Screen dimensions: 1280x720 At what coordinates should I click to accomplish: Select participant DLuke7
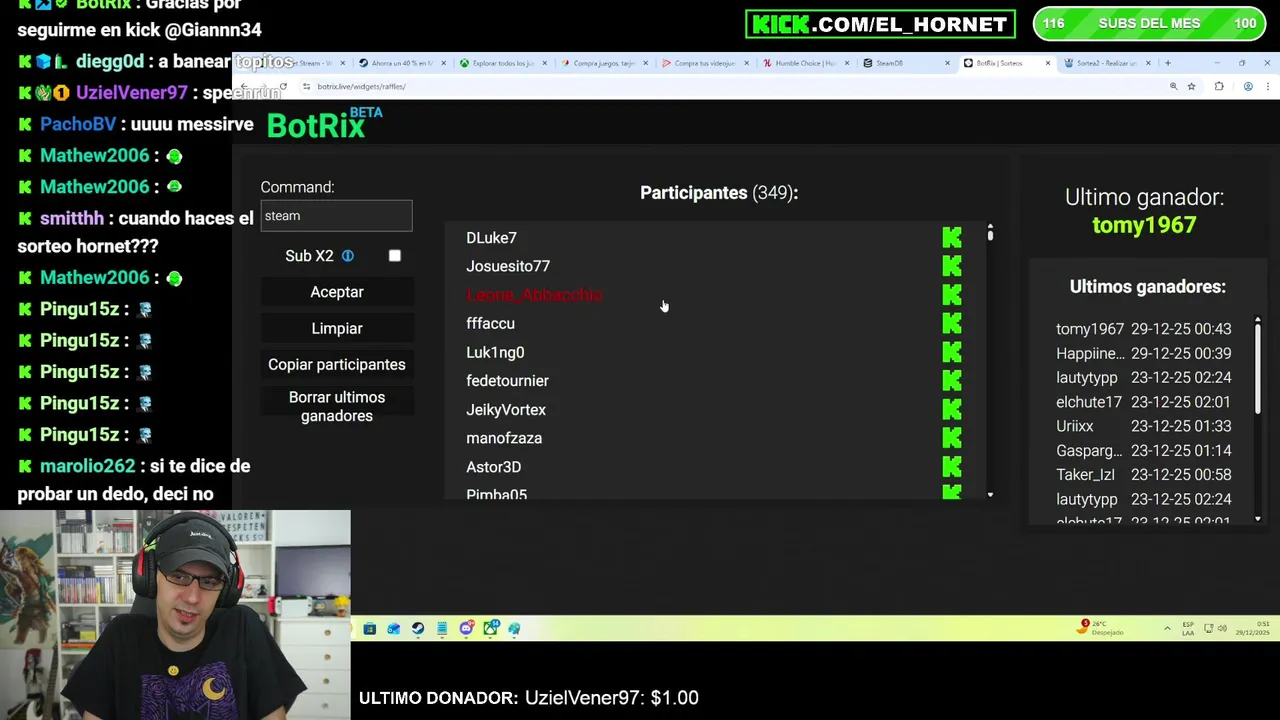point(491,238)
